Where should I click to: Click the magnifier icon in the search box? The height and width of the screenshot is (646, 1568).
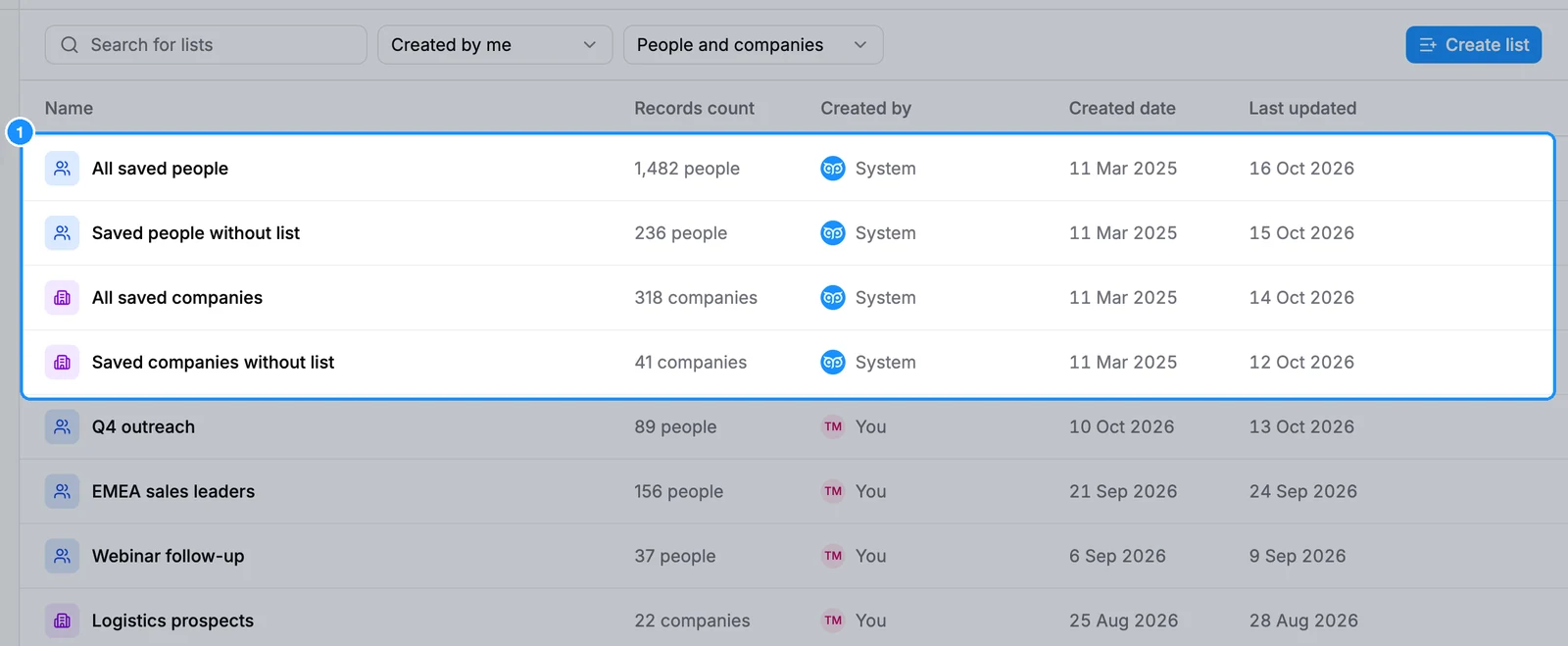[x=70, y=45]
